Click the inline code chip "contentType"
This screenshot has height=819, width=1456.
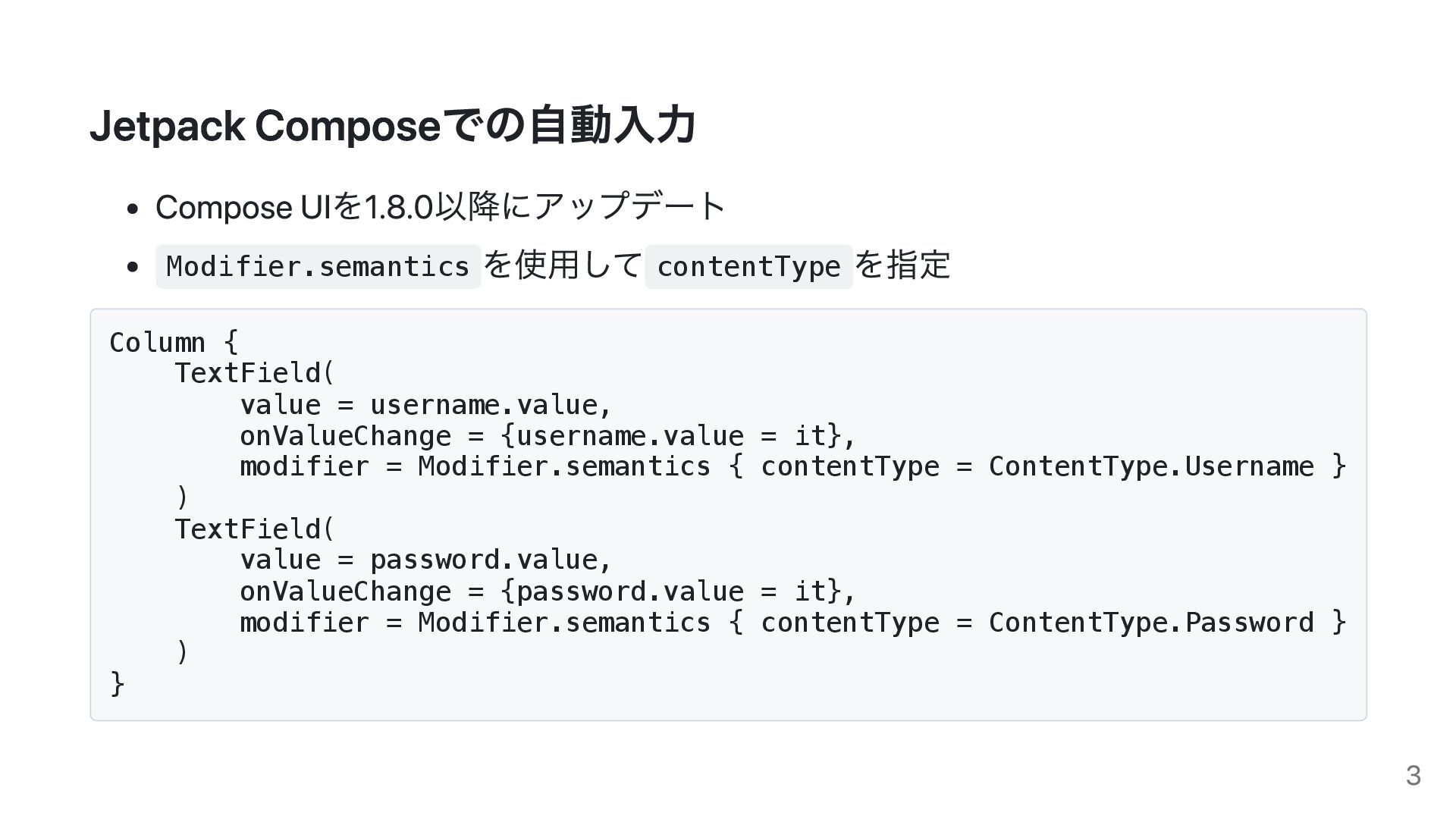[x=748, y=266]
